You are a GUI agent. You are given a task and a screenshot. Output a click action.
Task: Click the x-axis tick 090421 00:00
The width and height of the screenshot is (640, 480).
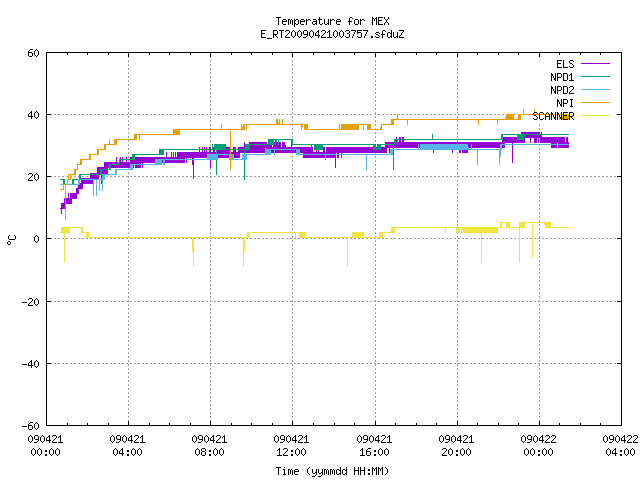(x=45, y=446)
